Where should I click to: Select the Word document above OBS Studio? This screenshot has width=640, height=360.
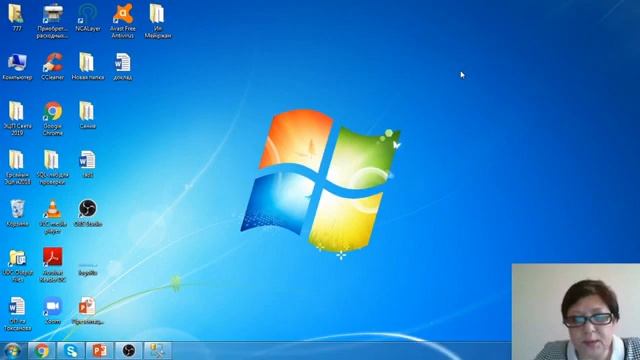click(88, 164)
